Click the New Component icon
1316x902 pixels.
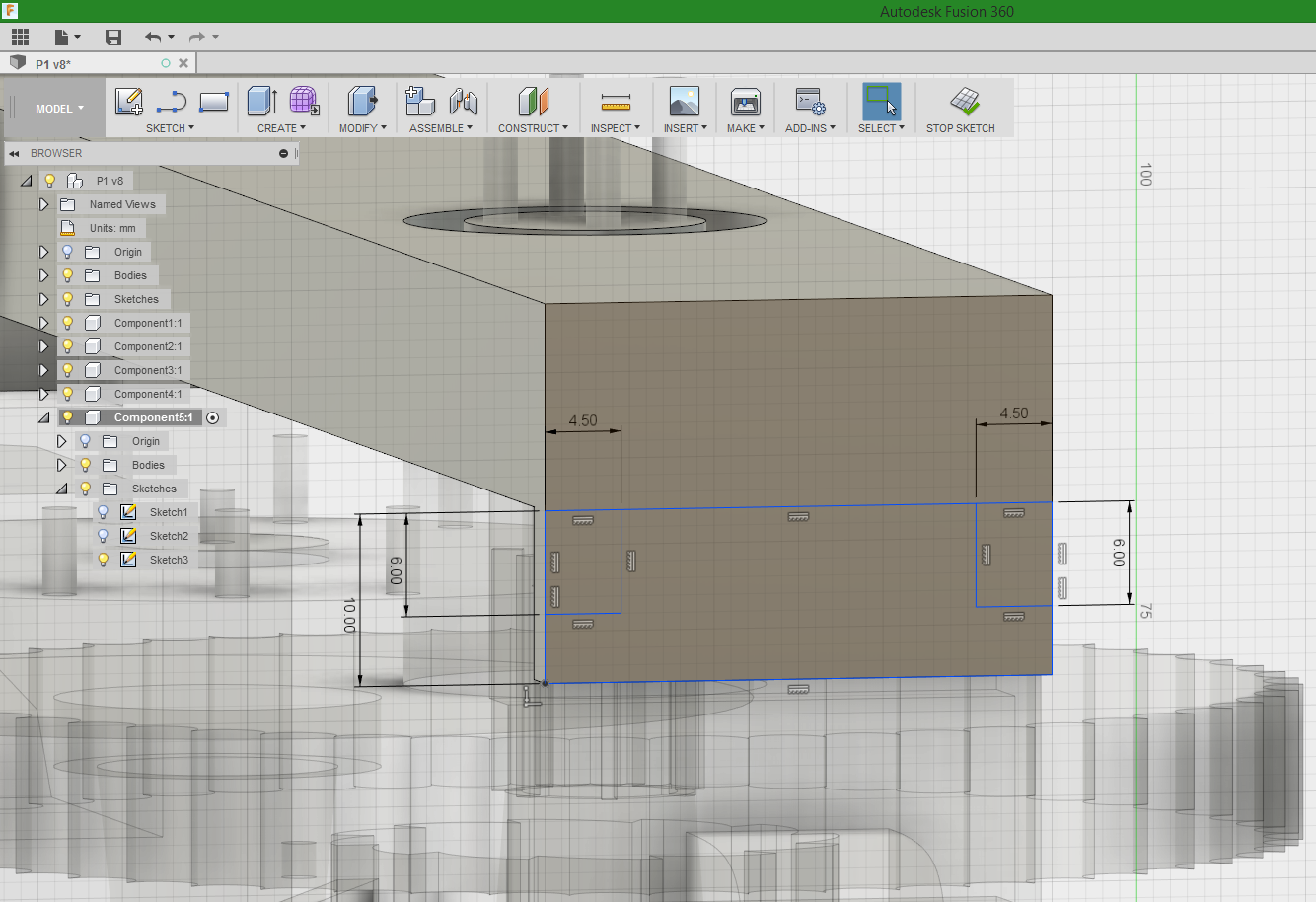coord(420,101)
